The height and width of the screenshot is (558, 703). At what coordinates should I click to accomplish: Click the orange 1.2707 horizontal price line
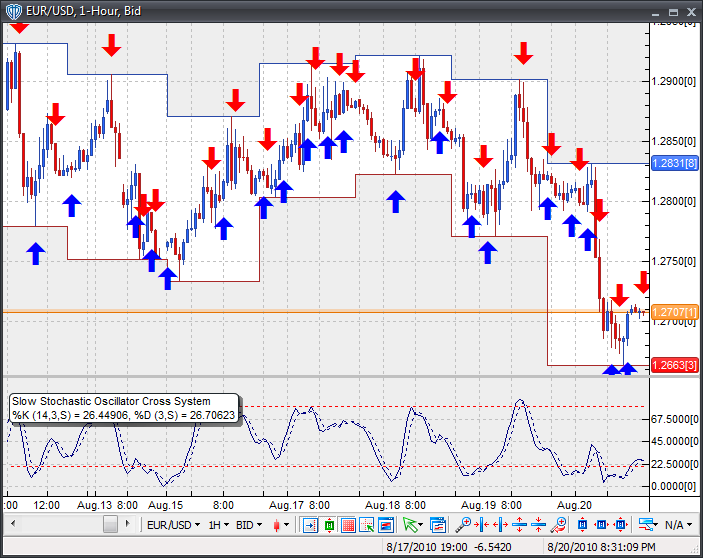[300, 313]
